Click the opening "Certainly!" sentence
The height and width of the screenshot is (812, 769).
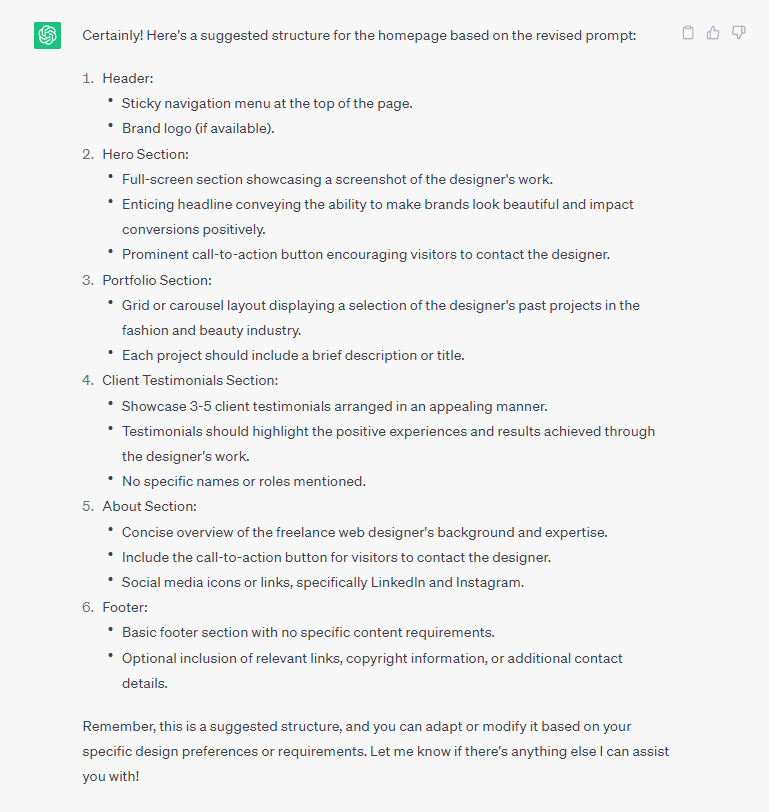tap(359, 35)
